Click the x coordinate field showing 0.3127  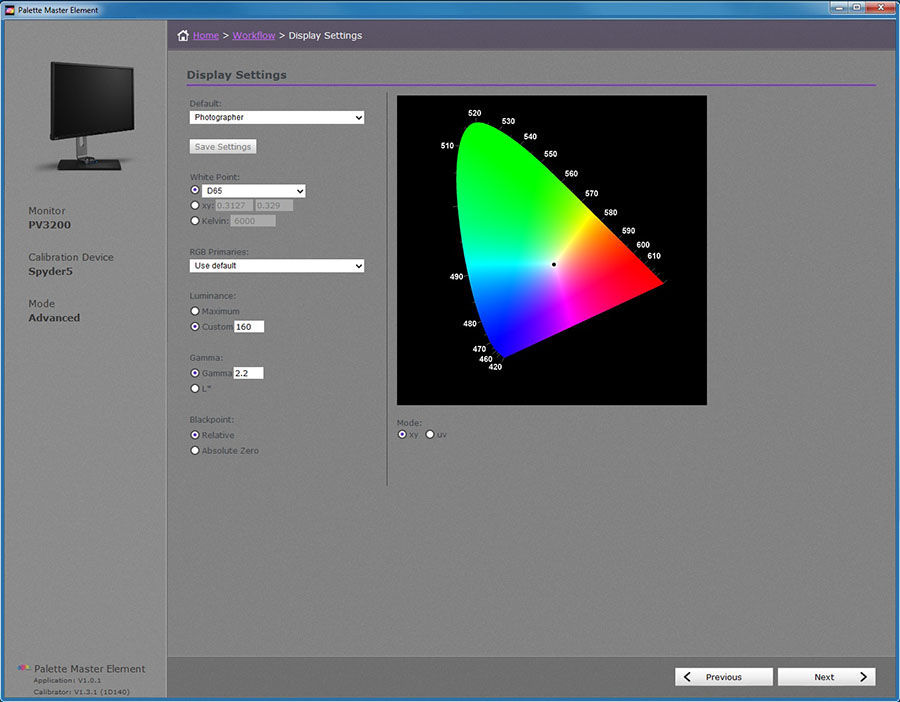234,205
